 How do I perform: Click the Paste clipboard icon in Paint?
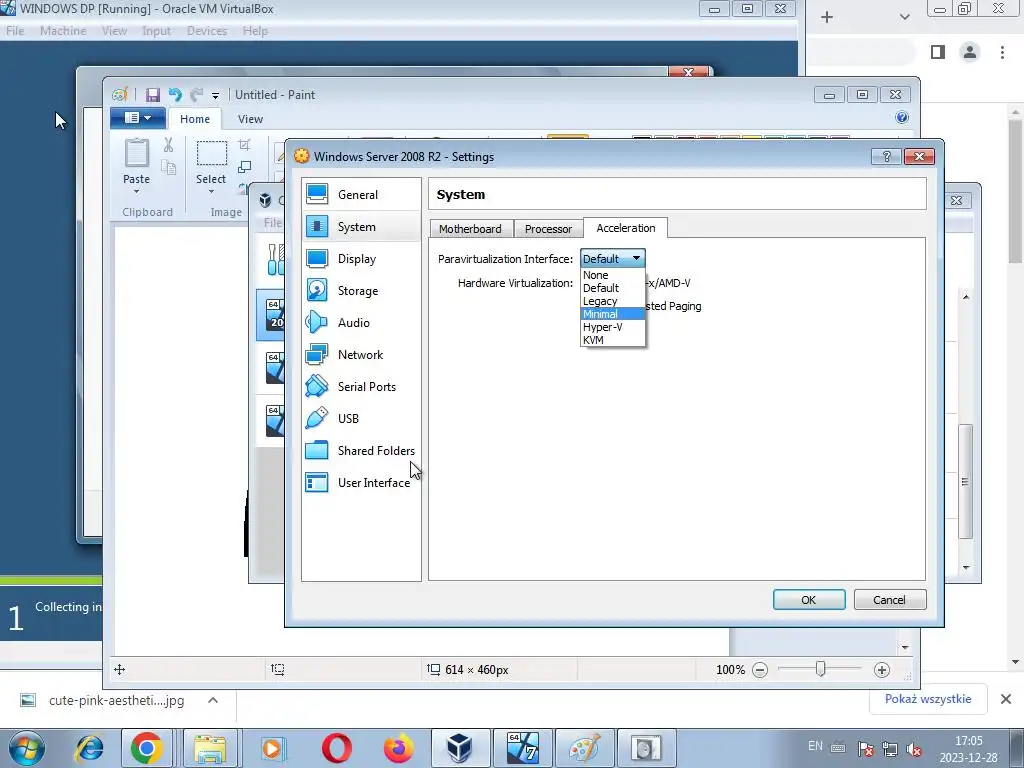(x=136, y=153)
